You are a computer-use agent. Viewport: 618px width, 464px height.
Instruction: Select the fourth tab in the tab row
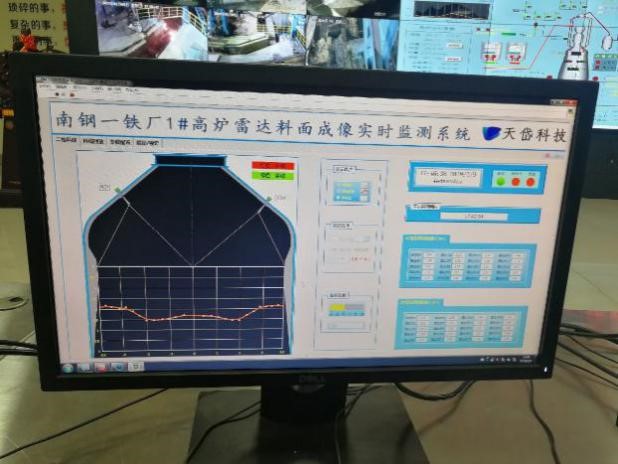147,143
